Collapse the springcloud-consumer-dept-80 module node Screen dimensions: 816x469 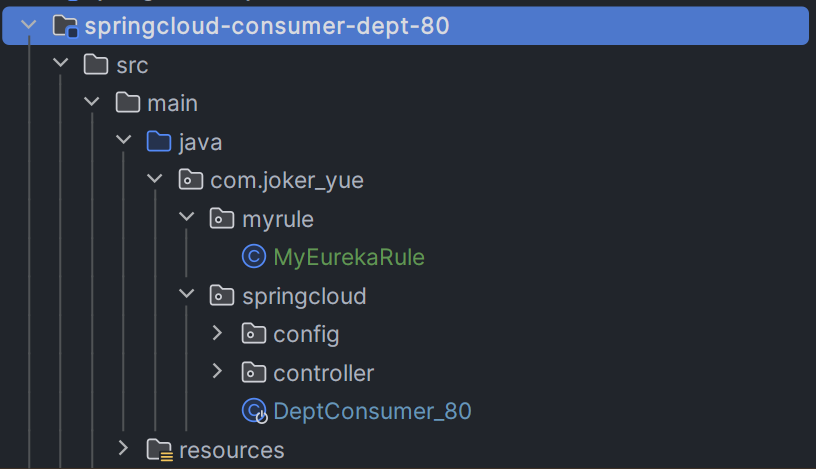coord(29,24)
